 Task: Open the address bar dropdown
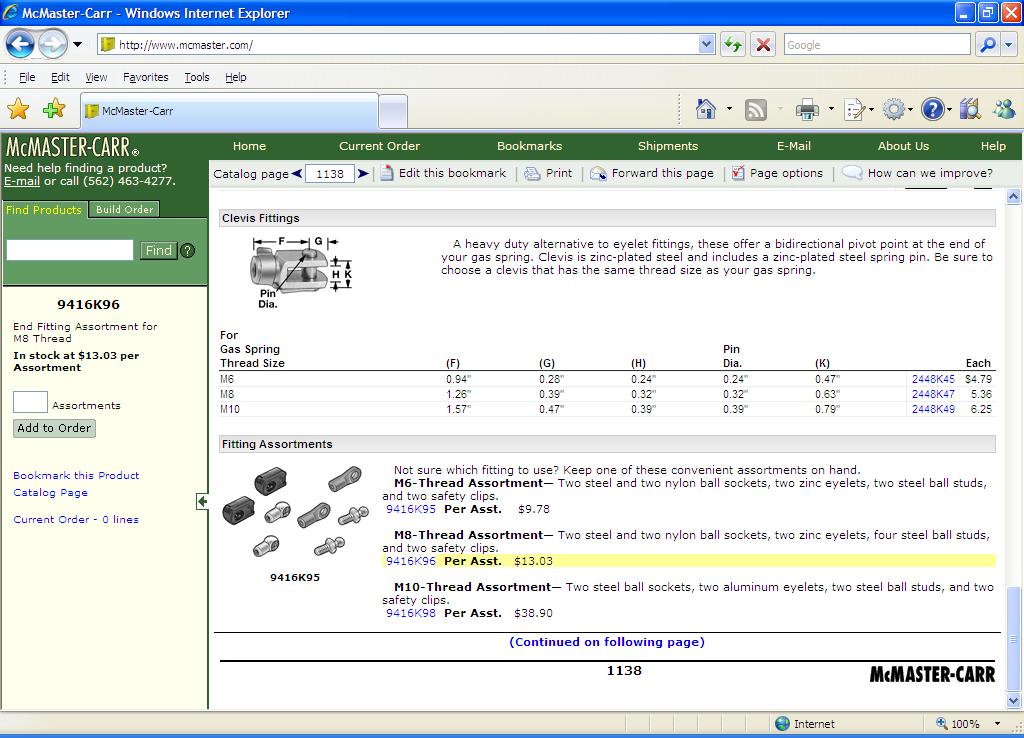(707, 44)
